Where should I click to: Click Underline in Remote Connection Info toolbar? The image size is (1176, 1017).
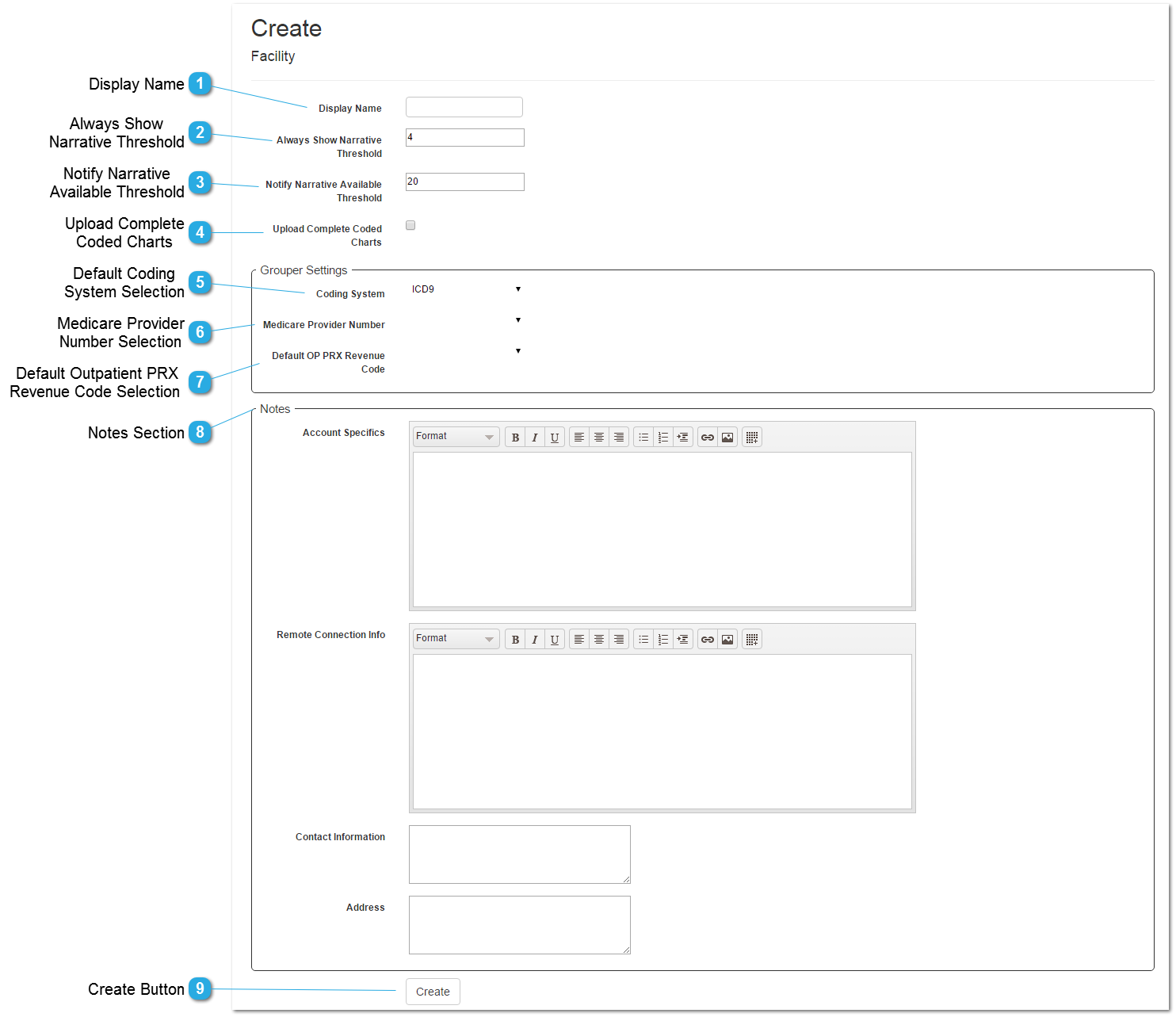(x=555, y=640)
